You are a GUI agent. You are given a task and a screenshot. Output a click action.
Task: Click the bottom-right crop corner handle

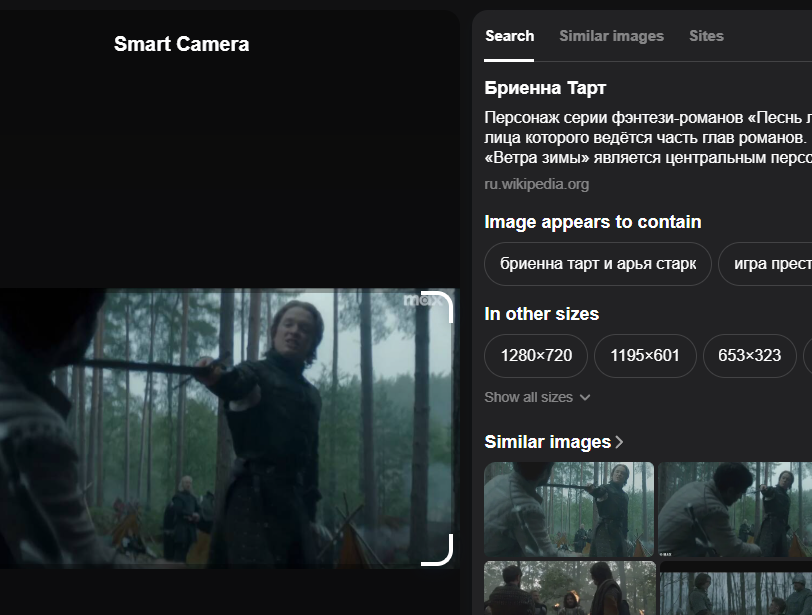point(438,550)
